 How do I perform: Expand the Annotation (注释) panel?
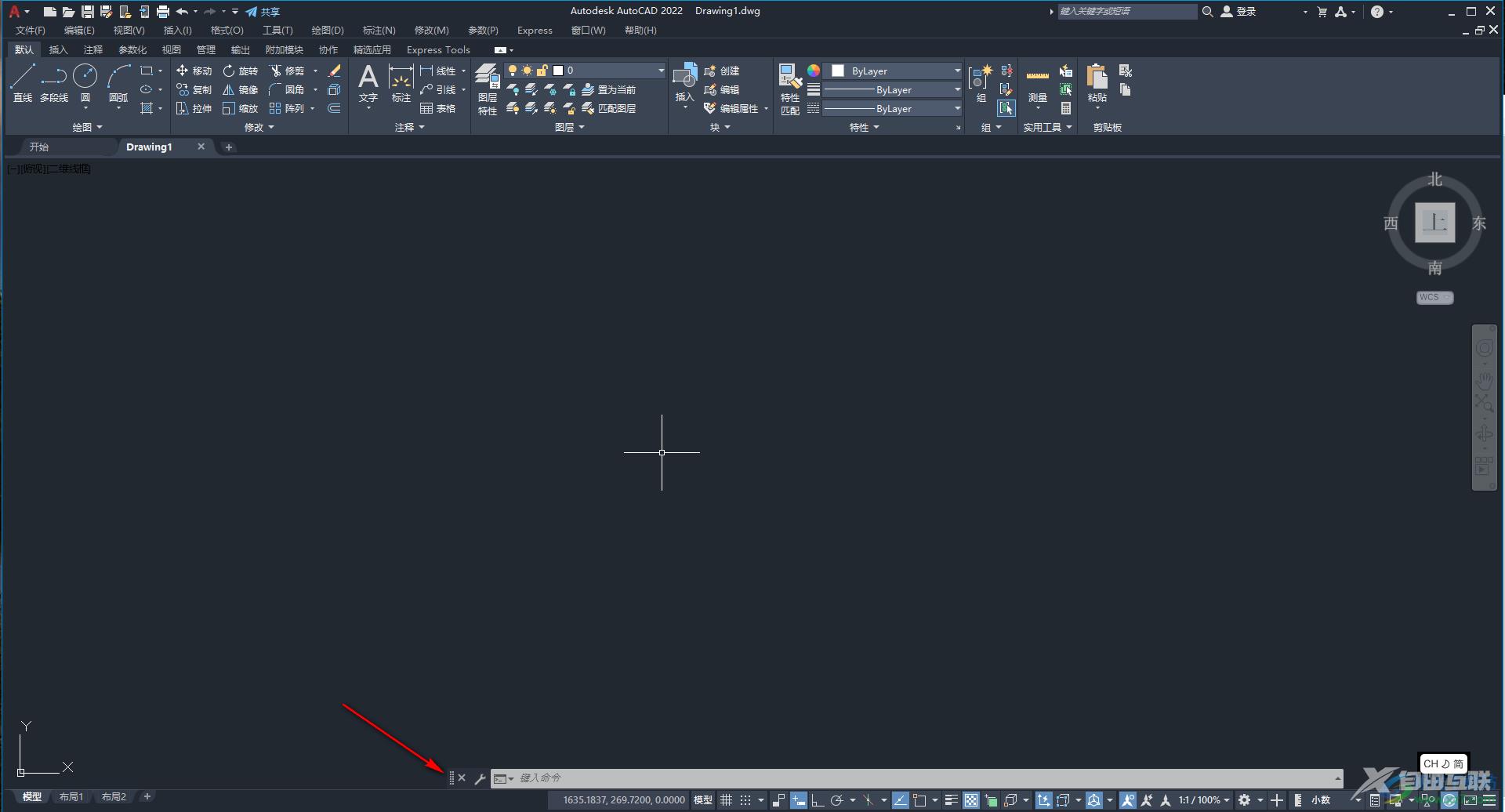409,127
